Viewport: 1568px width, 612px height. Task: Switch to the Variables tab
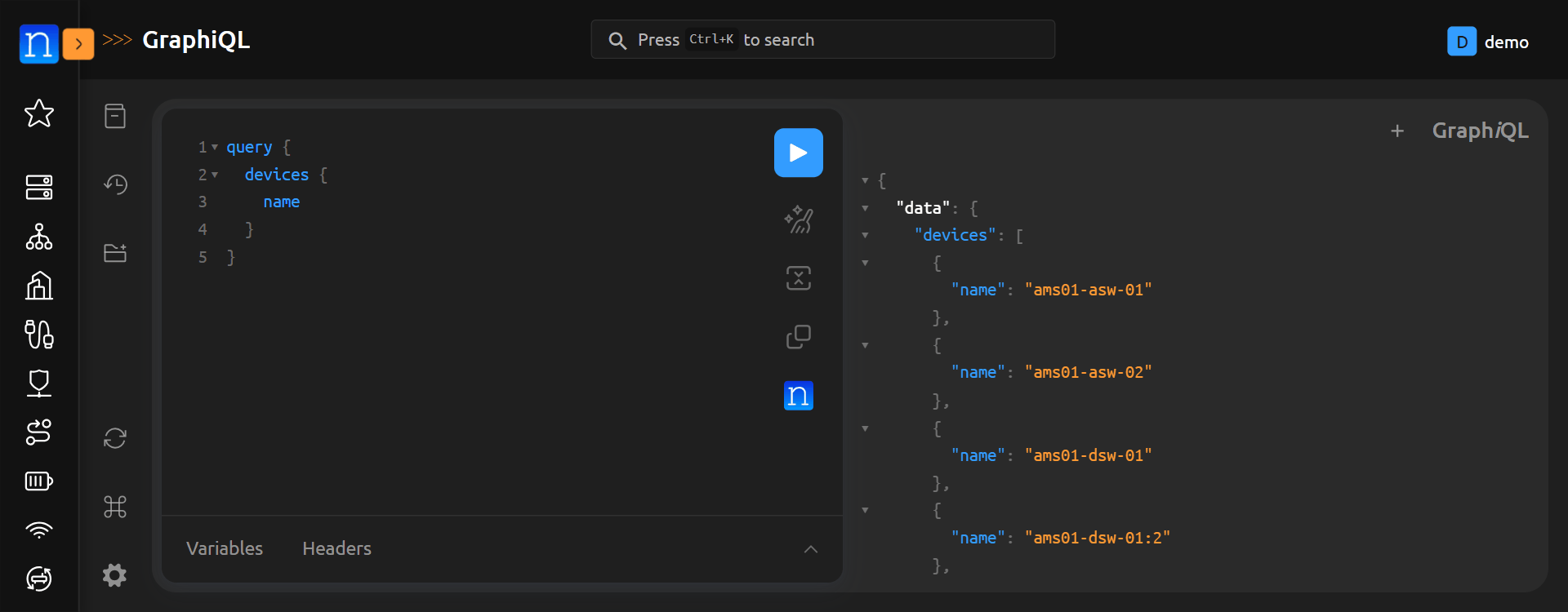(x=225, y=548)
